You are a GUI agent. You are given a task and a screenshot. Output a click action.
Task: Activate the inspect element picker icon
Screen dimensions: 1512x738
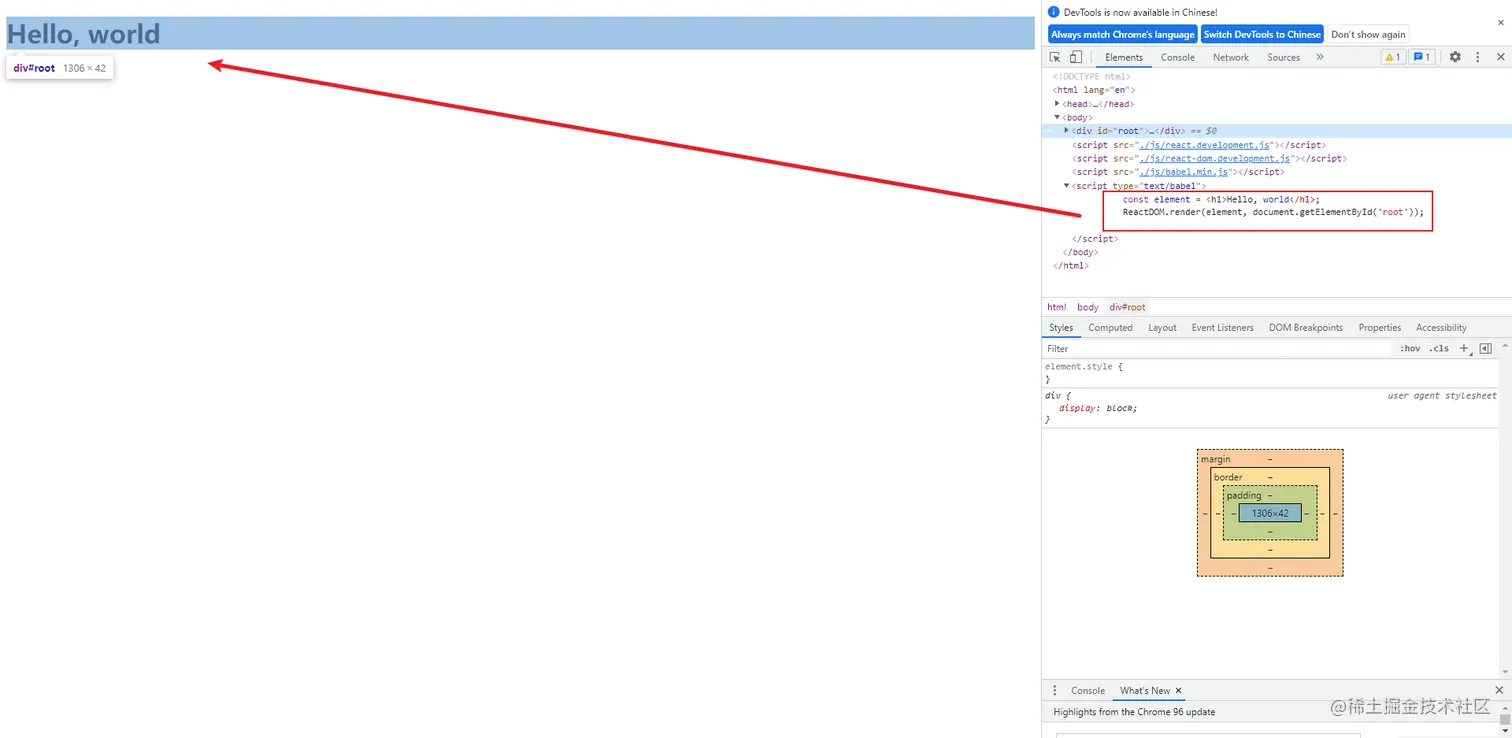[1055, 57]
